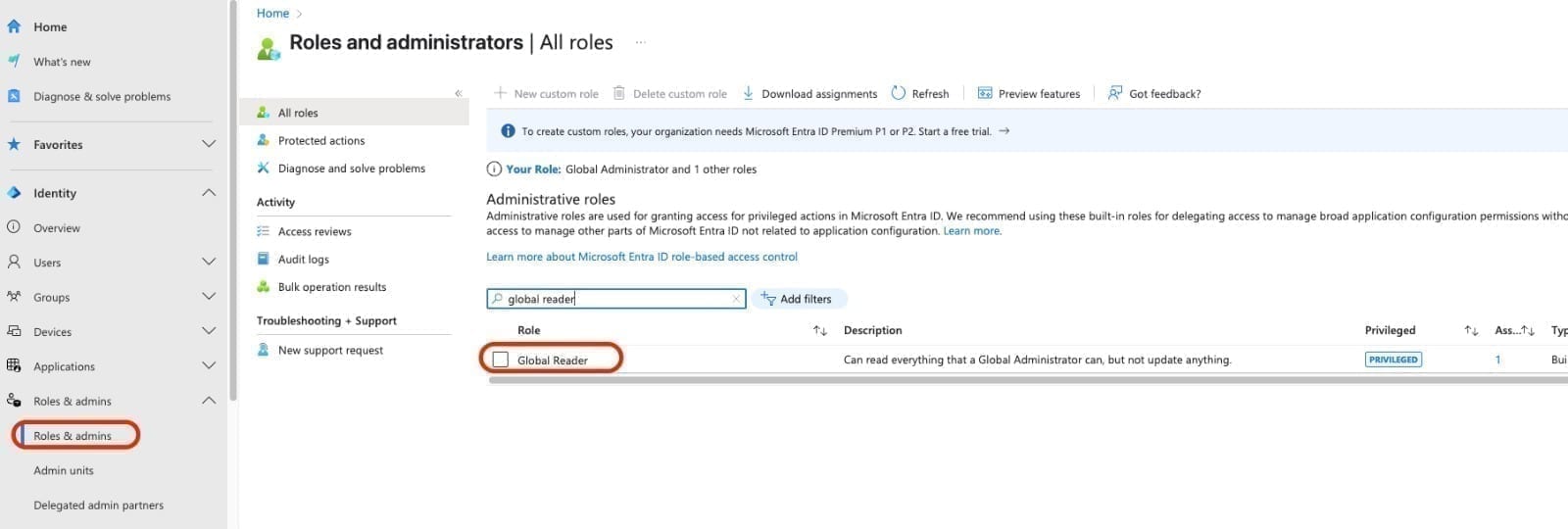The height and width of the screenshot is (529, 1568).
Task: Select Audit logs in Activity menu
Action: point(303,259)
